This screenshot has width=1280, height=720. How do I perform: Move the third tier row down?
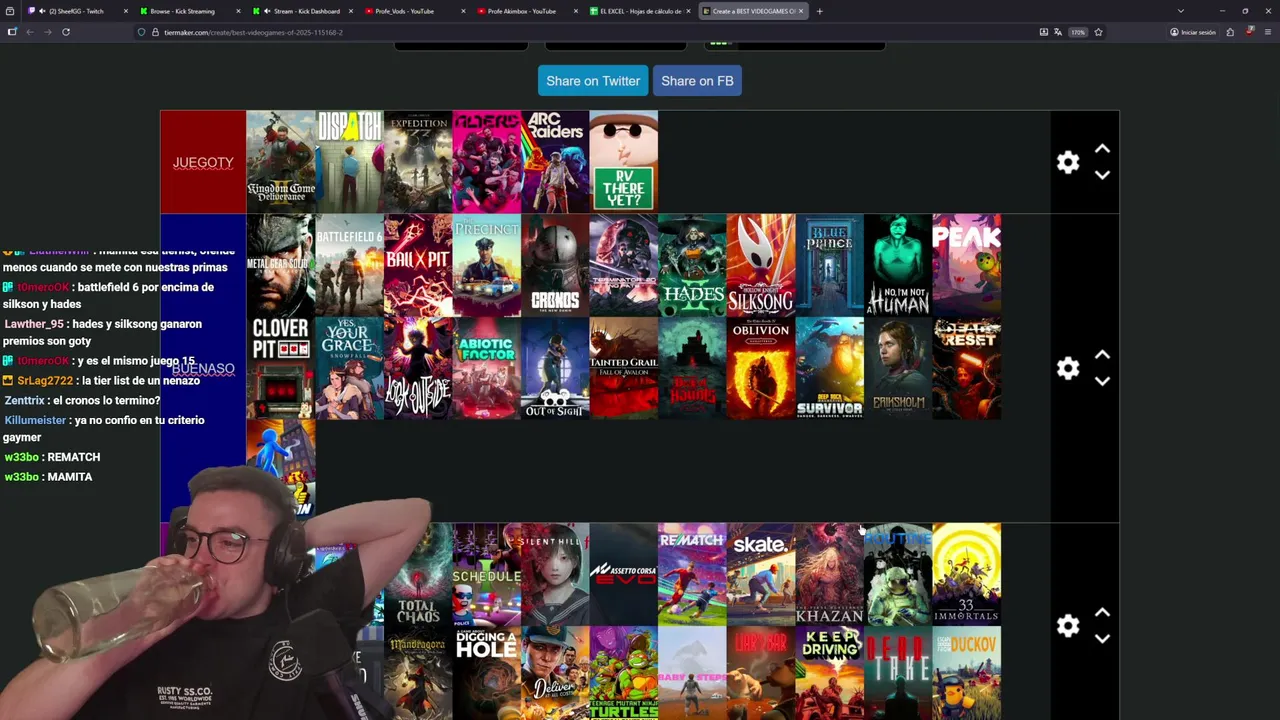tap(1102, 639)
